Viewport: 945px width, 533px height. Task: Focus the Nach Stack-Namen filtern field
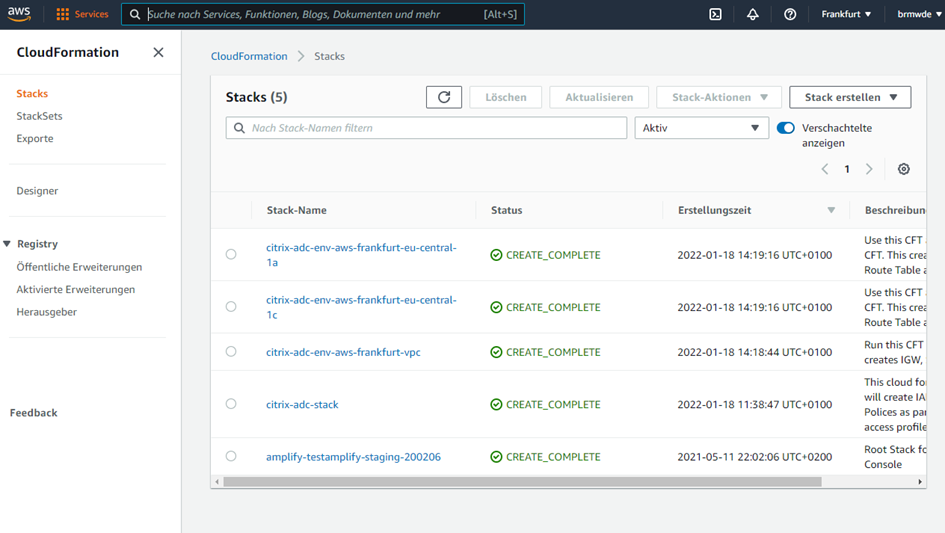click(426, 128)
